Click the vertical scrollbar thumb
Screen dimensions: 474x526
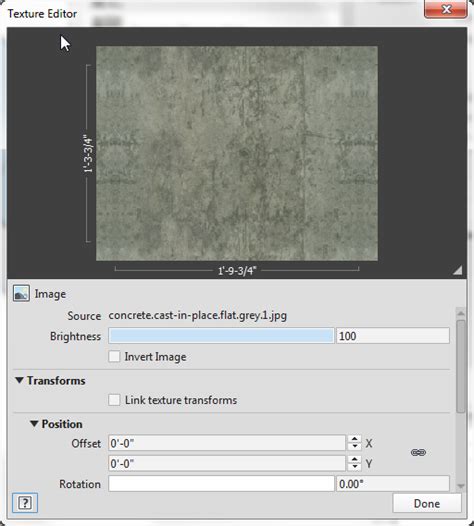coord(461,366)
